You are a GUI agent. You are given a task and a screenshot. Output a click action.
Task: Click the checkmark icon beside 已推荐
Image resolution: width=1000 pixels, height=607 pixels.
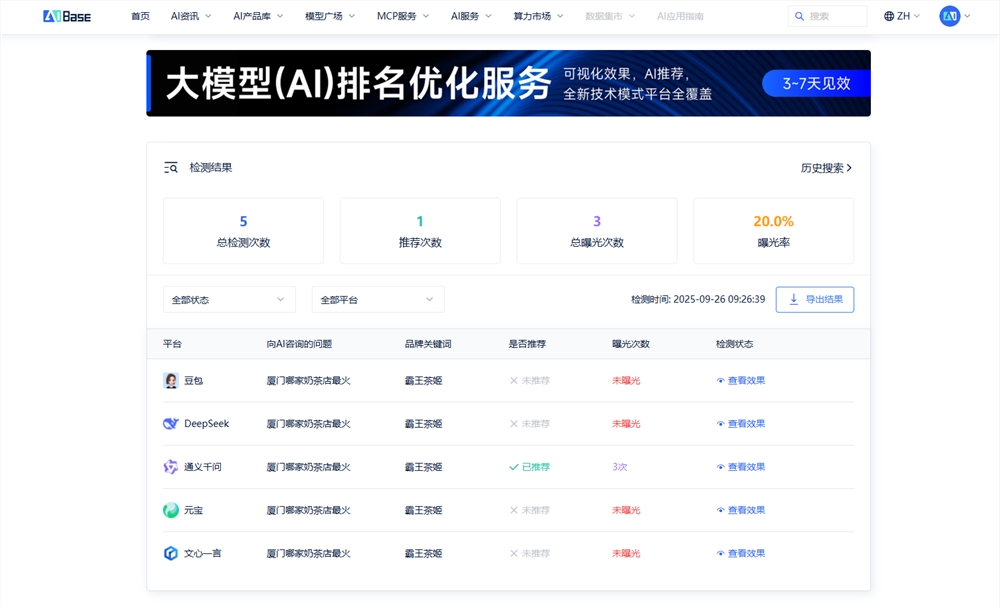[513, 467]
